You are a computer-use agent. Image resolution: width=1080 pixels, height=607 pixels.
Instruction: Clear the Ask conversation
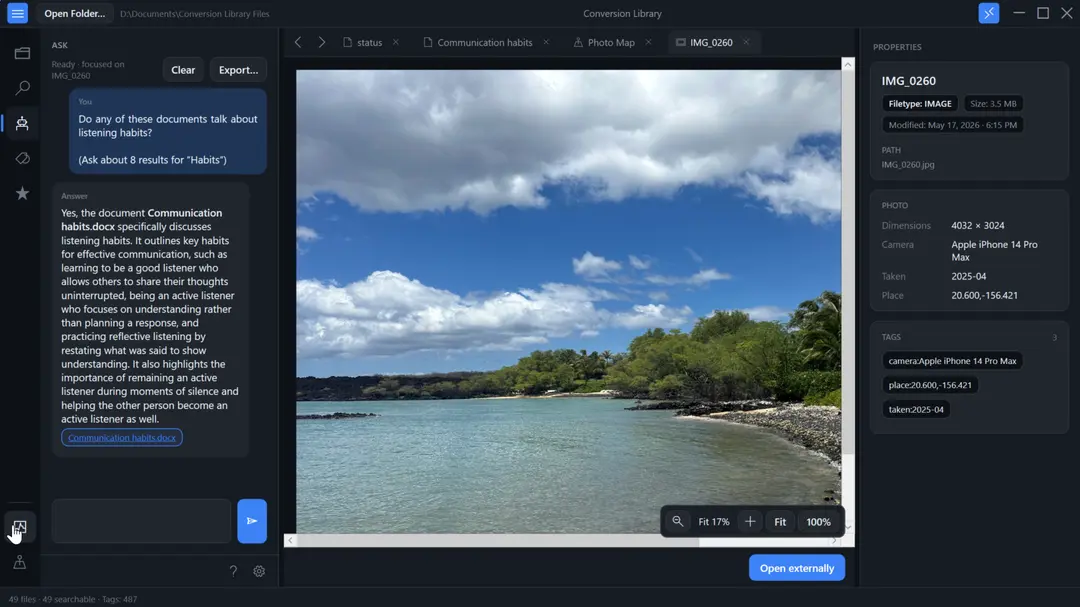click(x=183, y=70)
